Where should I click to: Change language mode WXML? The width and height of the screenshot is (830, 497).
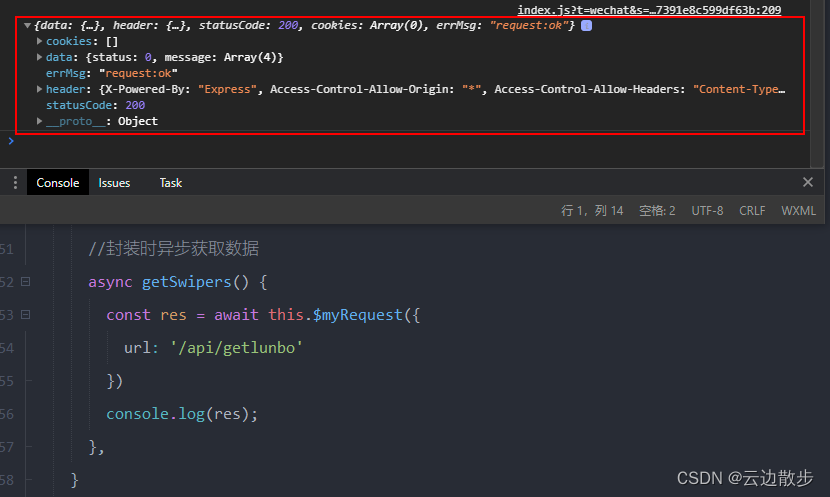pos(798,211)
